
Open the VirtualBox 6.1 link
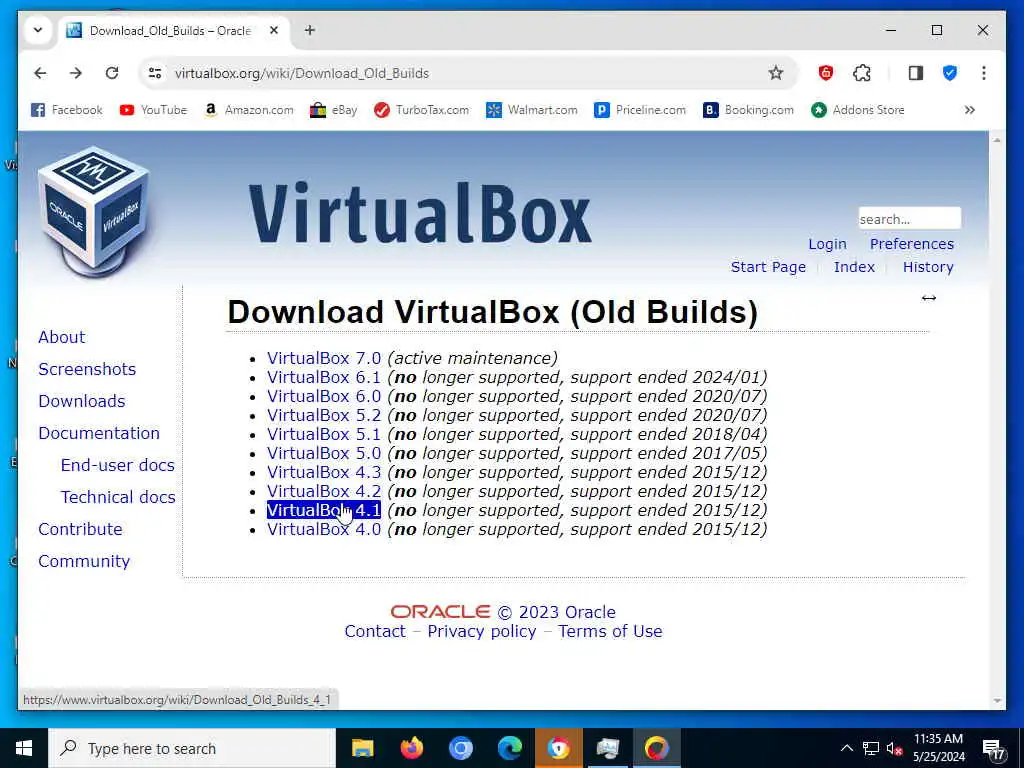pos(324,377)
